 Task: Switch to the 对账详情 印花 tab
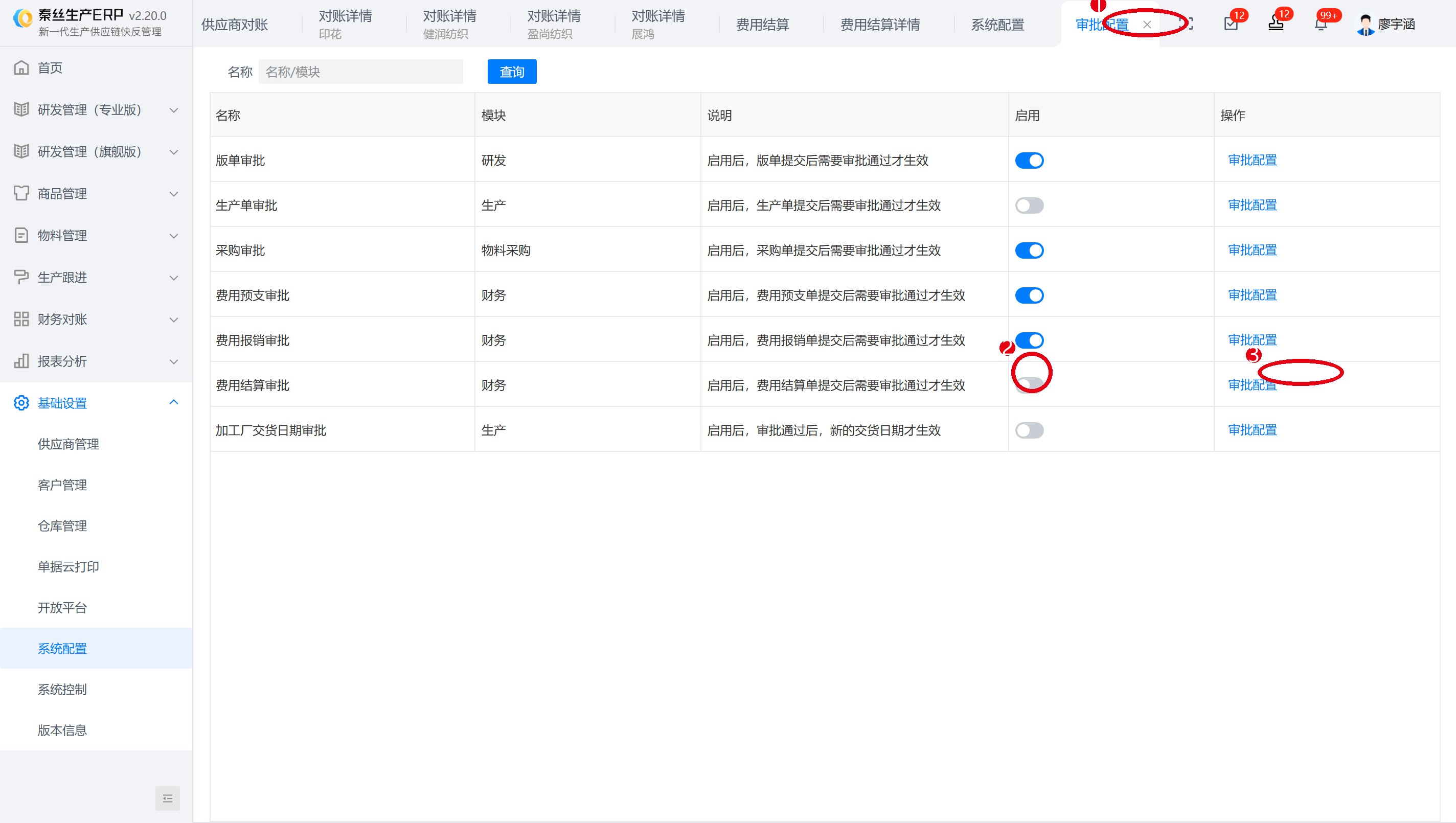click(x=346, y=25)
